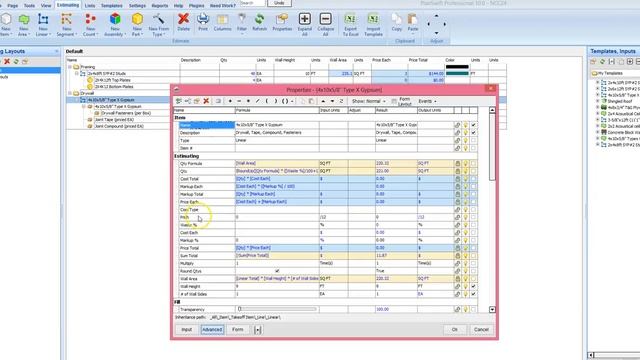Click the lock icon in Qty Formula row
640x360 pixels.
tap(457, 163)
